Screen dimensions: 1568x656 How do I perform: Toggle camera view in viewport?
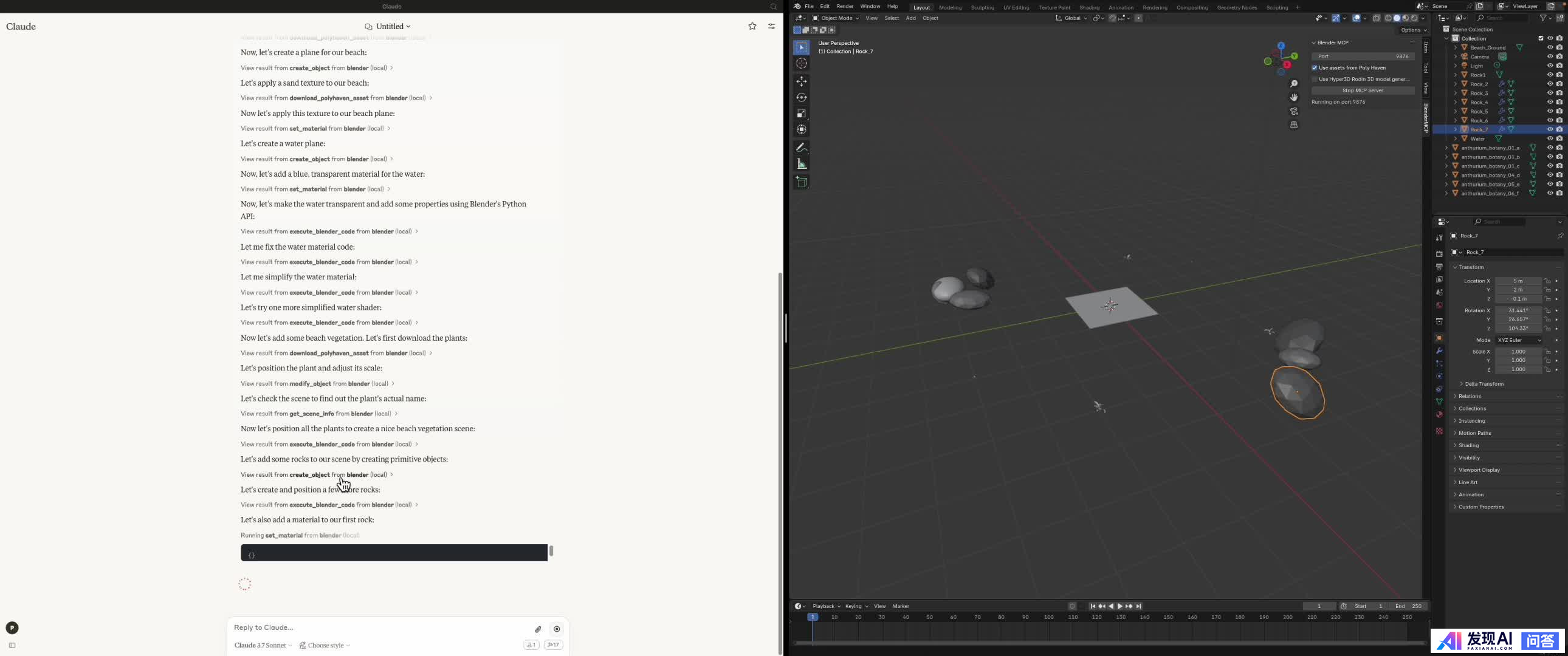(x=1294, y=111)
